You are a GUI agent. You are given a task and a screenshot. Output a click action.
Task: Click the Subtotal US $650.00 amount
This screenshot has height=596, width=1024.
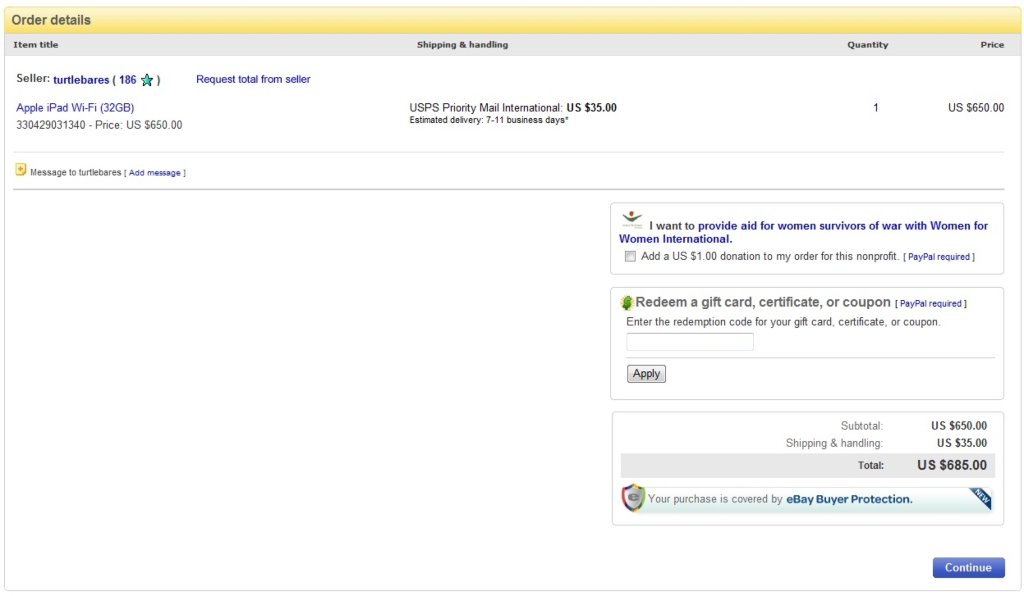pyautogui.click(x=959, y=426)
